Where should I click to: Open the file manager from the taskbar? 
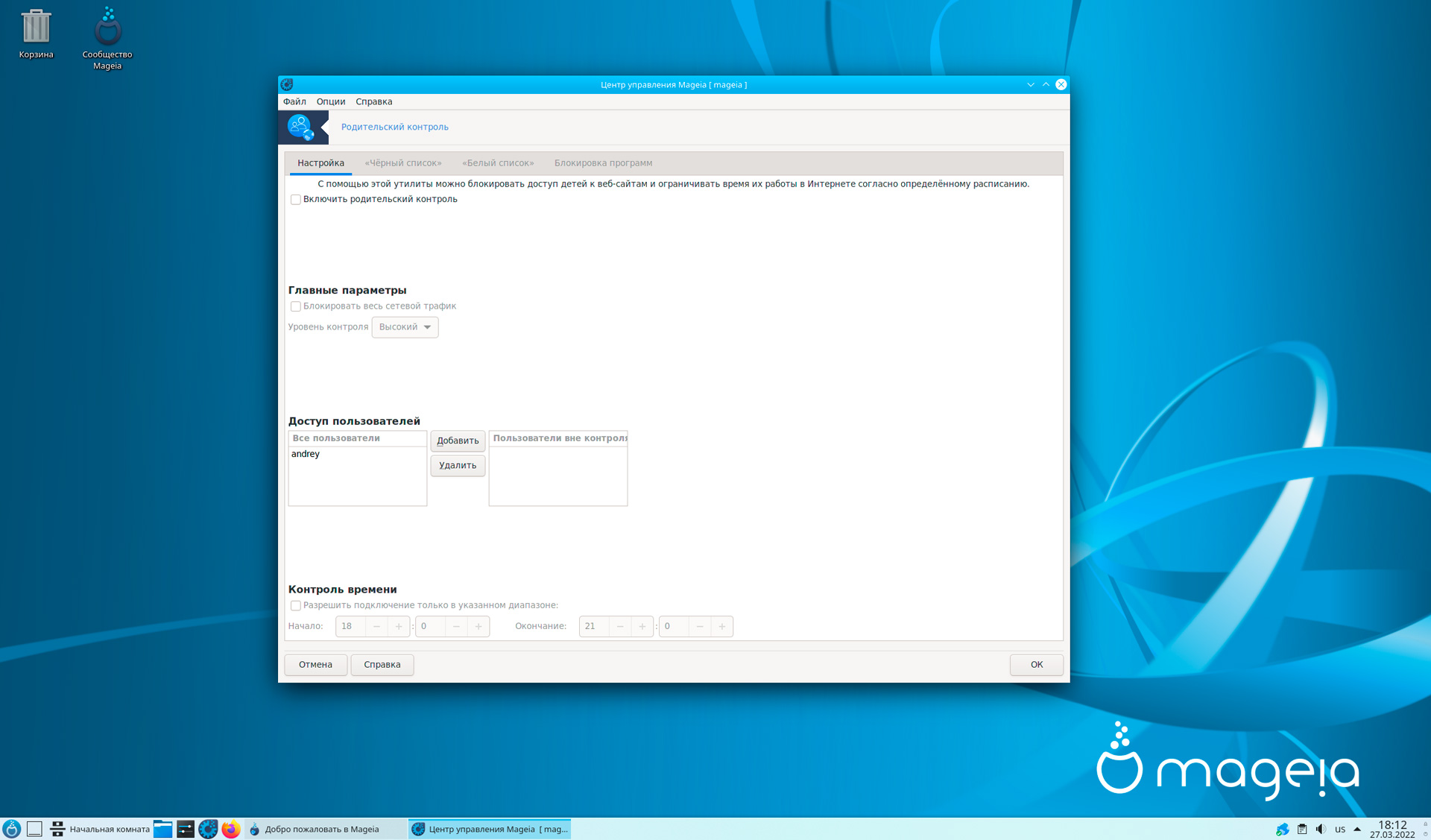point(162,829)
